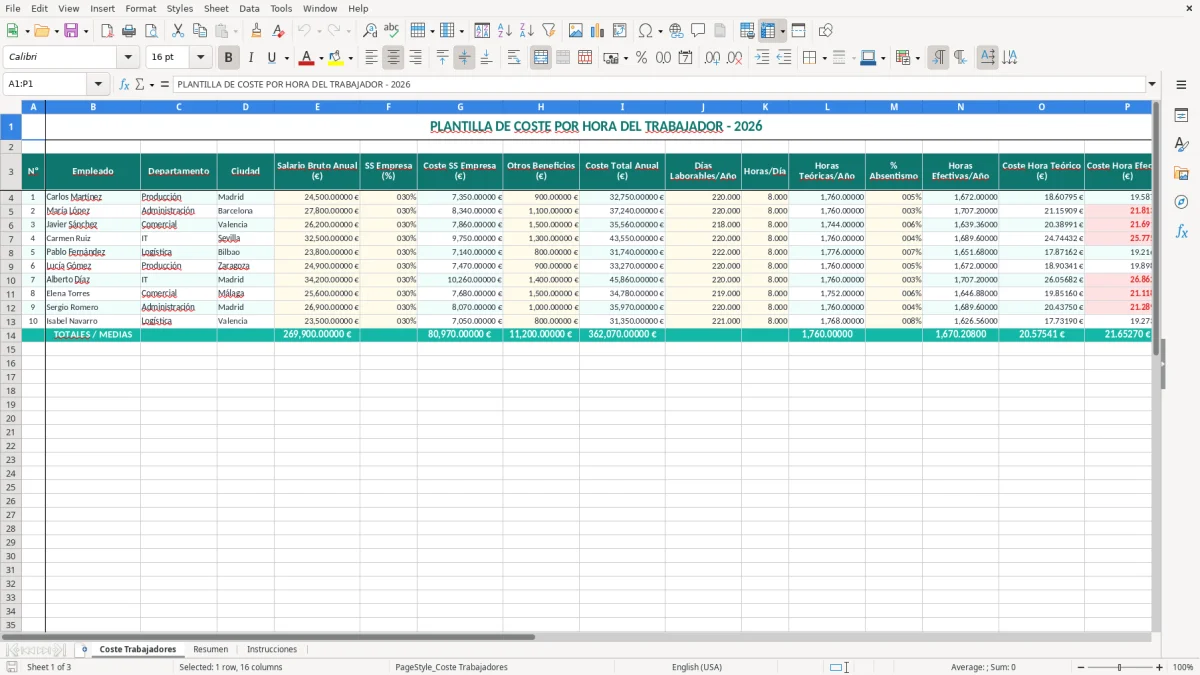Click zoom in plus button
1200x675 pixels.
(1159, 667)
